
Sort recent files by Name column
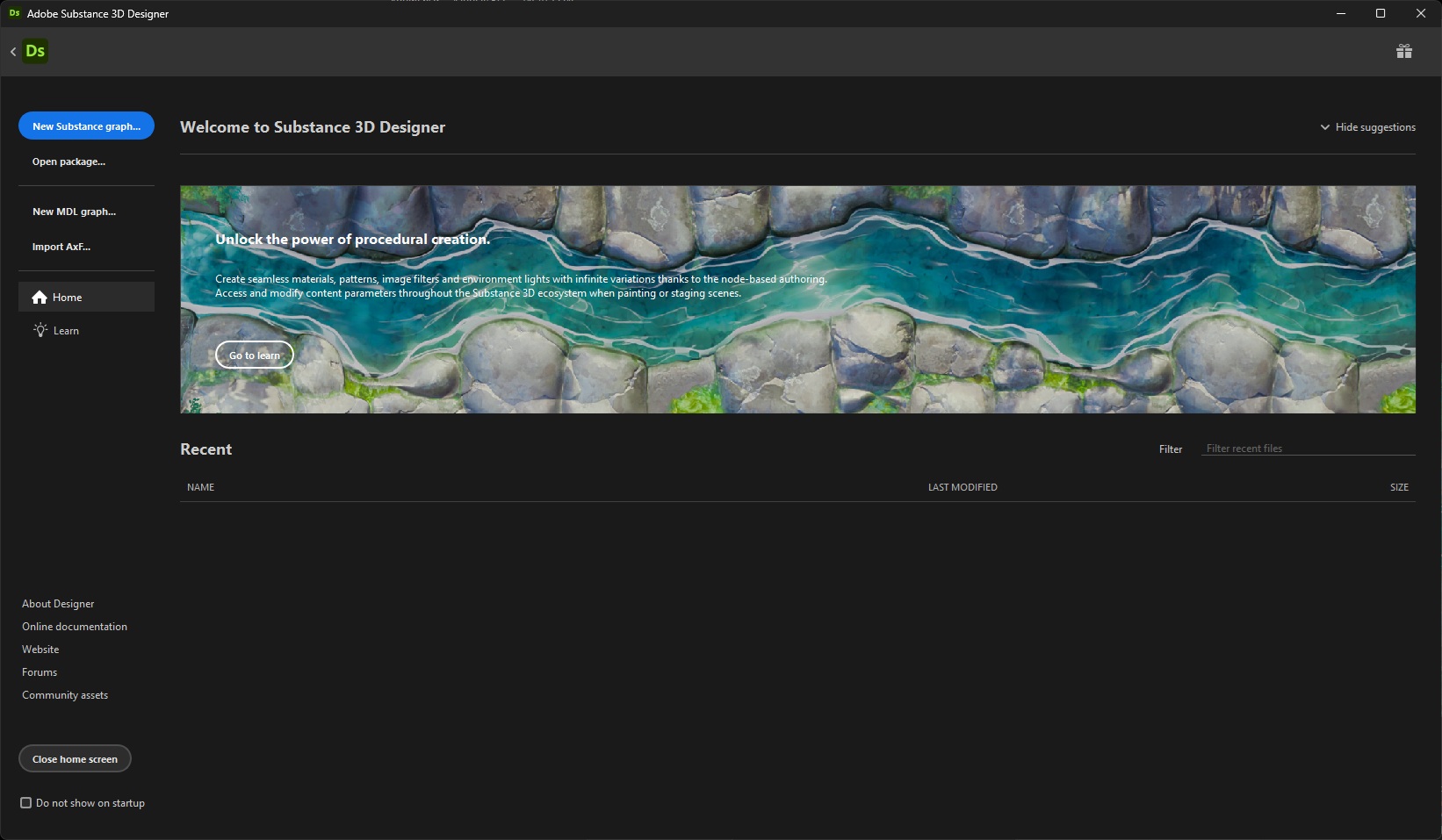click(200, 487)
